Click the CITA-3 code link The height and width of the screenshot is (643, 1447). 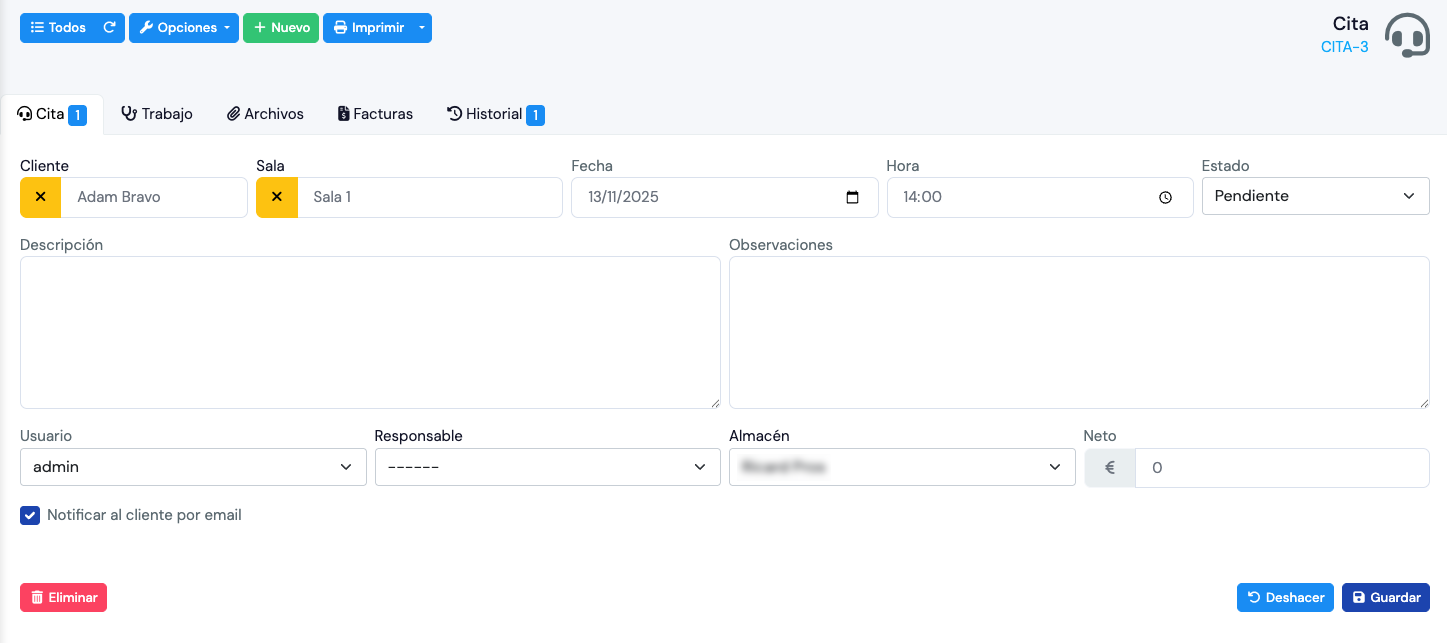[1344, 47]
